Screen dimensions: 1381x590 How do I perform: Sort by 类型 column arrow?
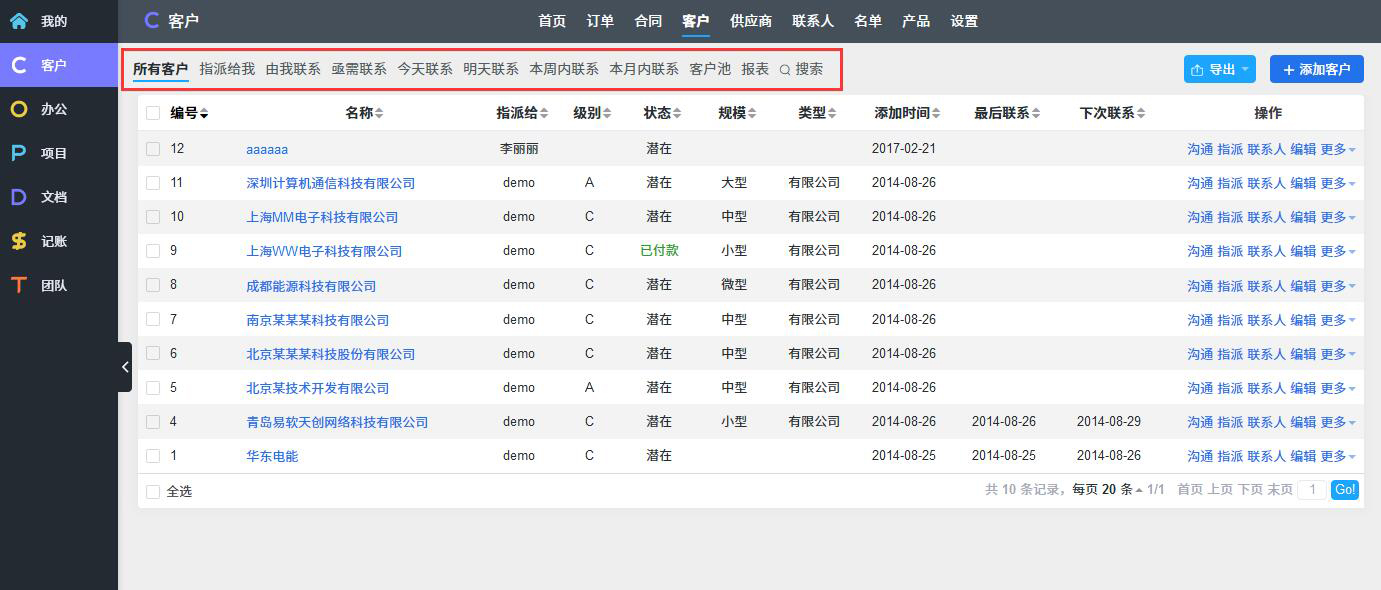(x=832, y=114)
